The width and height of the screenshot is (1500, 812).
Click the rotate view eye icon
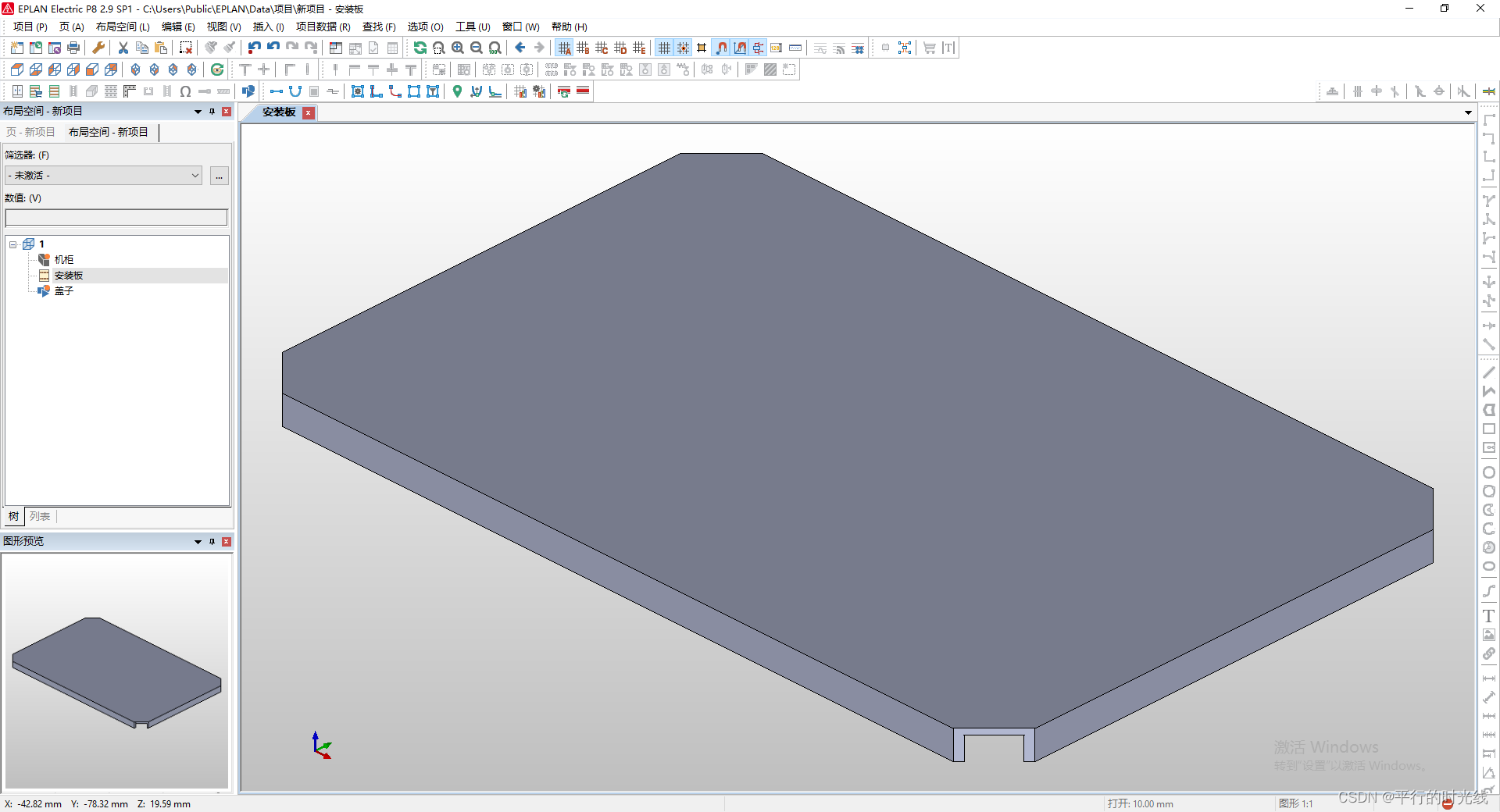(x=217, y=69)
